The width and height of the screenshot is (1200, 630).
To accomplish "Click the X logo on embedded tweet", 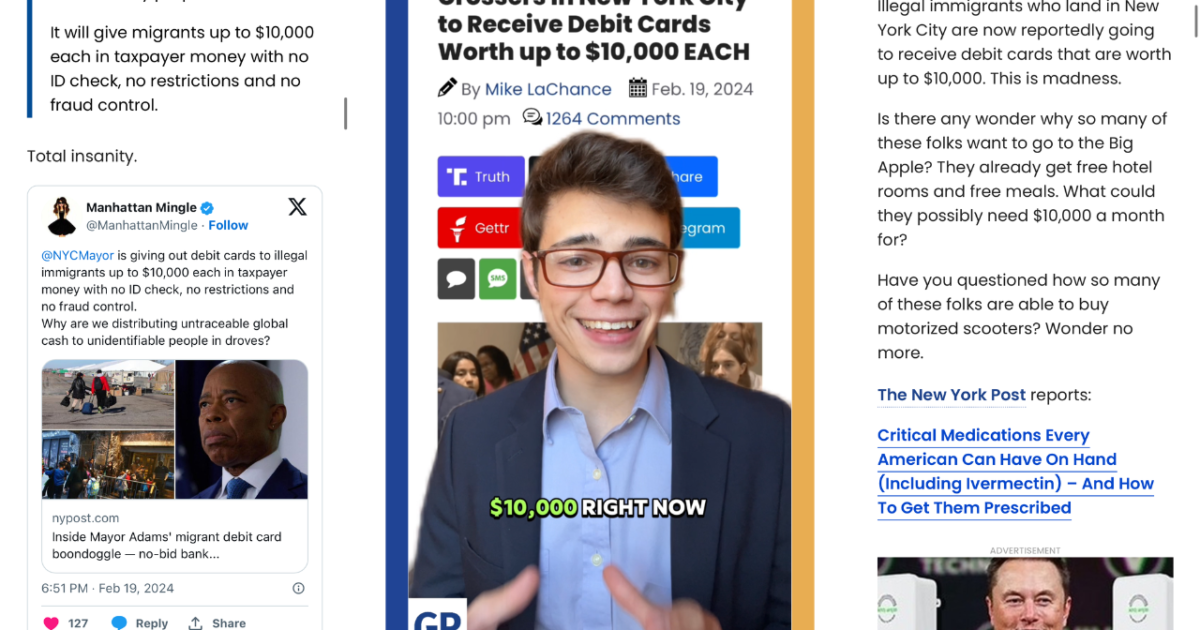I will click(x=297, y=207).
